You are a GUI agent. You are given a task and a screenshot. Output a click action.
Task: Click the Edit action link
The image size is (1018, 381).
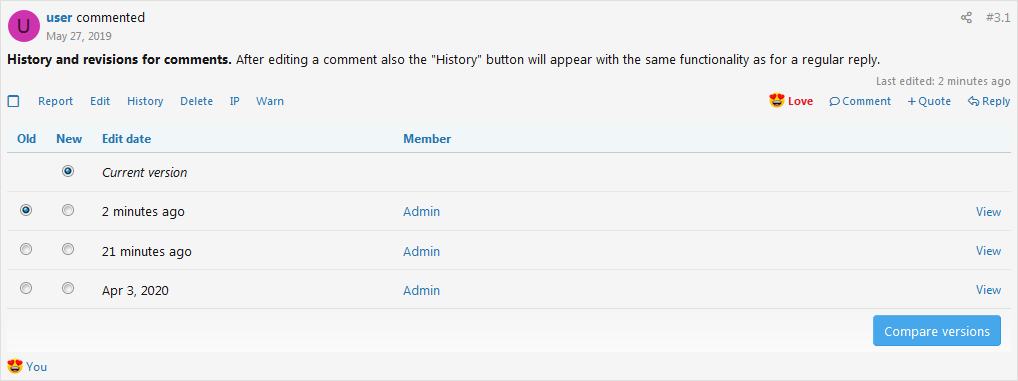100,101
